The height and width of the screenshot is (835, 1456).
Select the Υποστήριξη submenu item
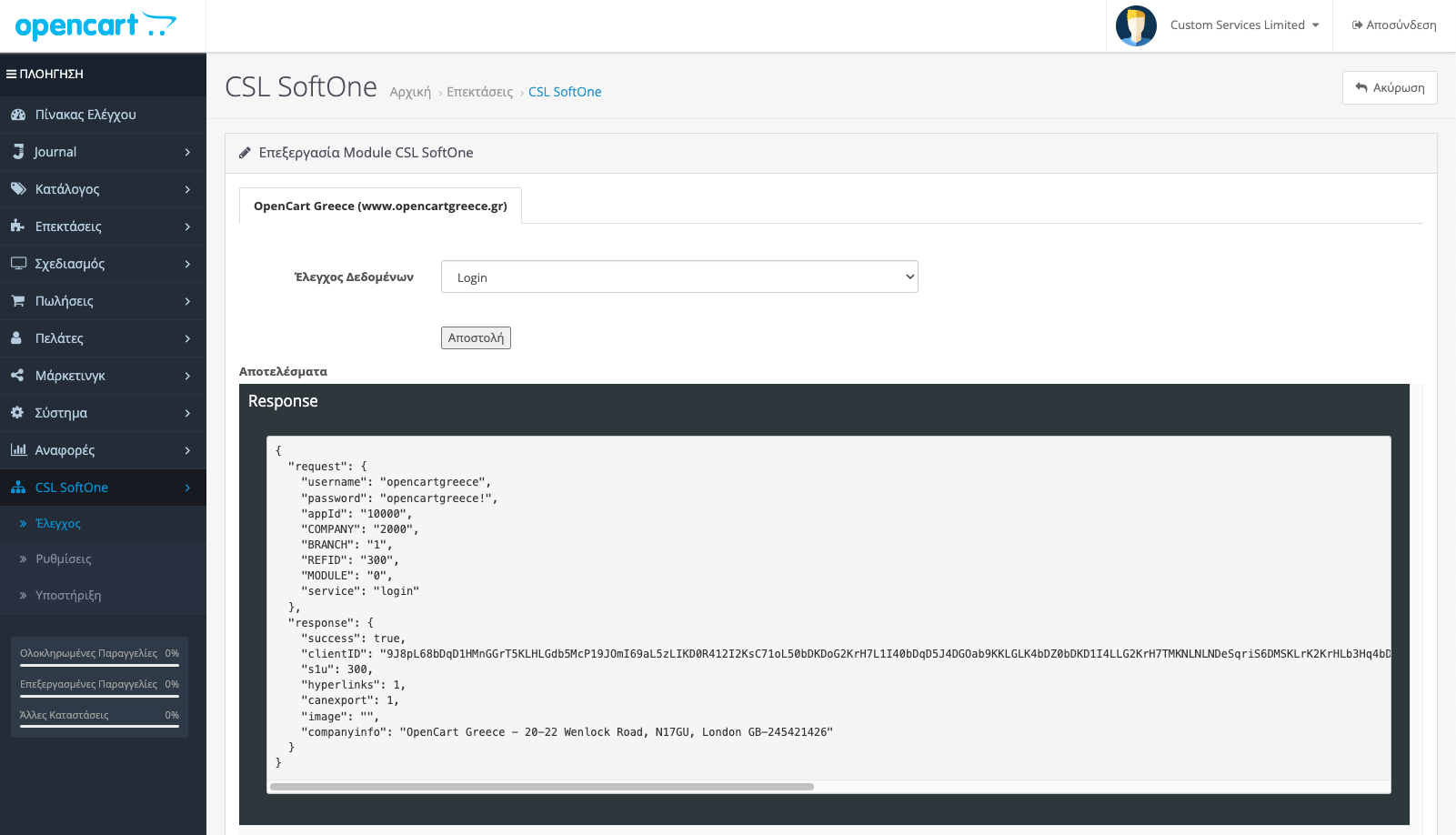103,596
